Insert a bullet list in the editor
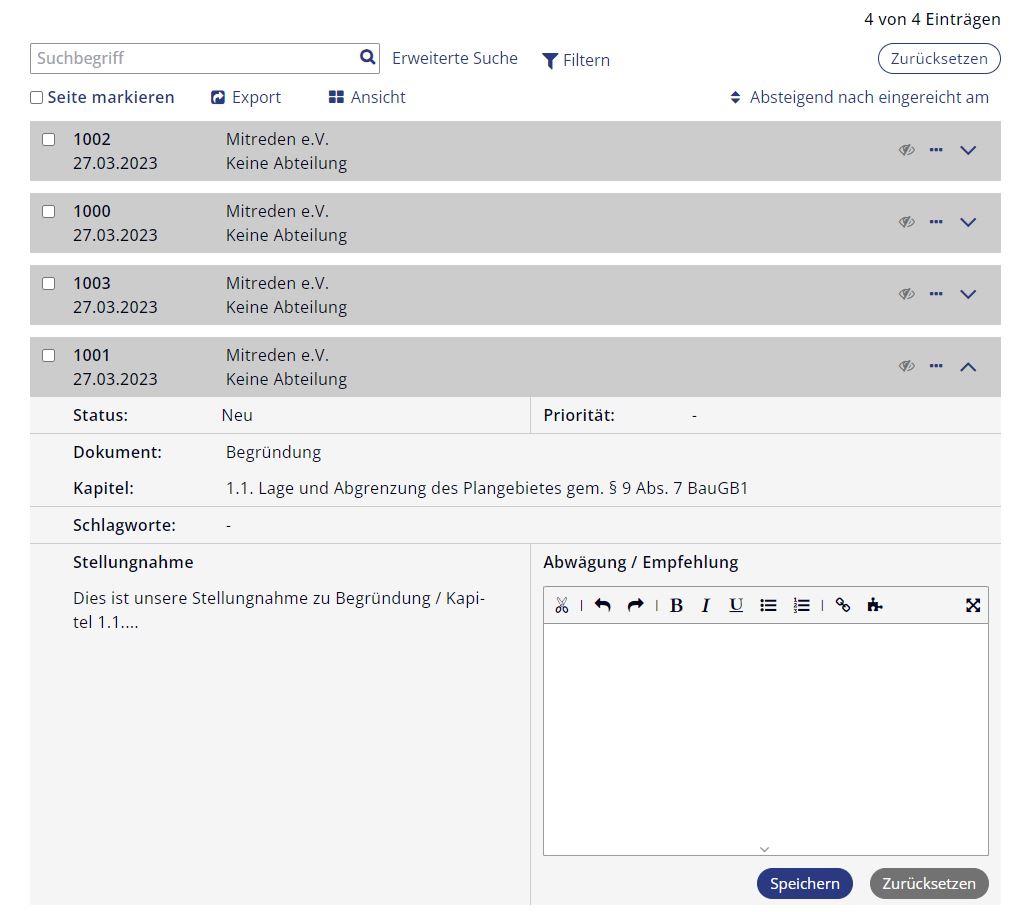The image size is (1024, 912). click(768, 605)
